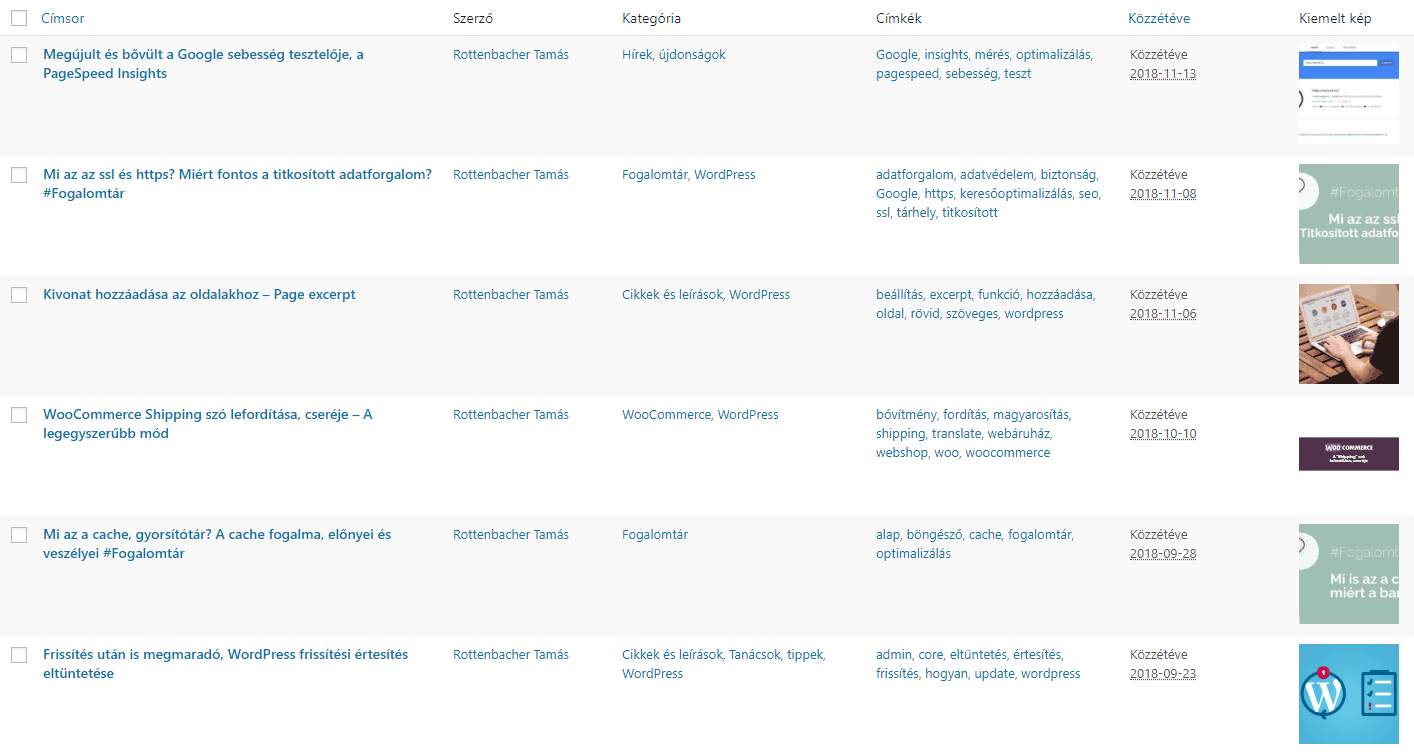Click the WordPress update notification thumbnail
This screenshot has height=756, width=1414.
[x=1348, y=694]
